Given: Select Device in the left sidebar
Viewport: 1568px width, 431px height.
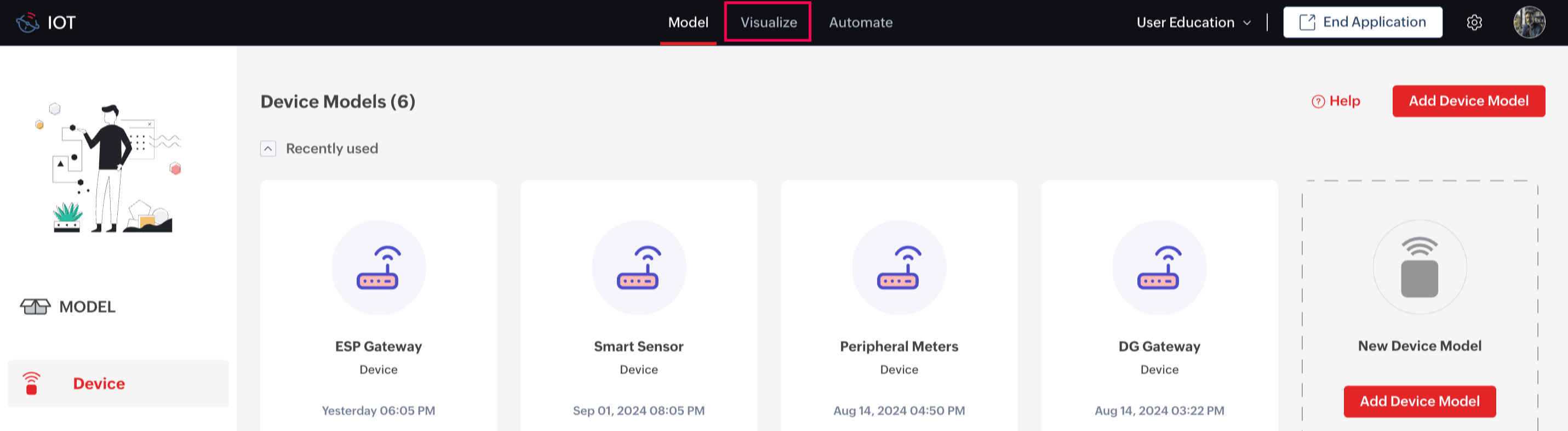Looking at the screenshot, I should click(99, 383).
